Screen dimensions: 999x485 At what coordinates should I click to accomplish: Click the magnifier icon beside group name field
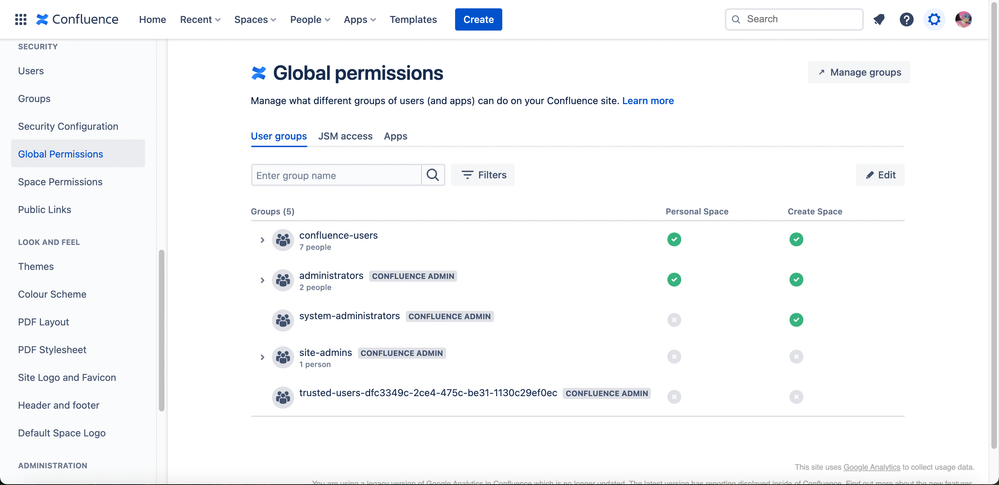[x=433, y=175]
